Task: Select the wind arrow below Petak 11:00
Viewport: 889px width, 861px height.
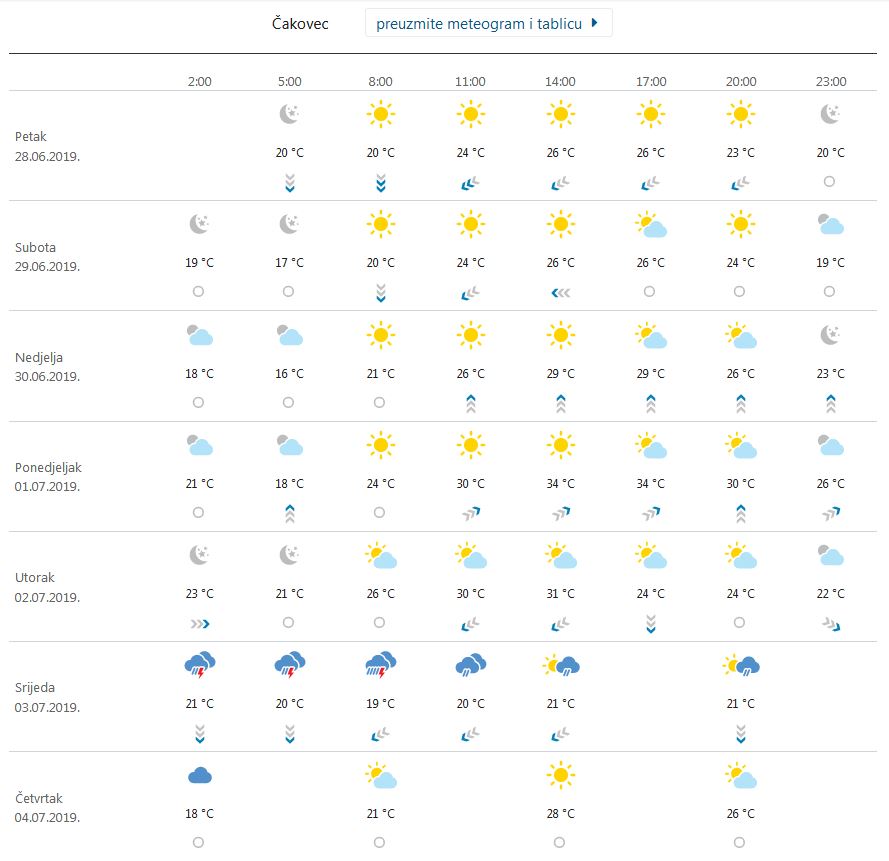Action: click(470, 183)
